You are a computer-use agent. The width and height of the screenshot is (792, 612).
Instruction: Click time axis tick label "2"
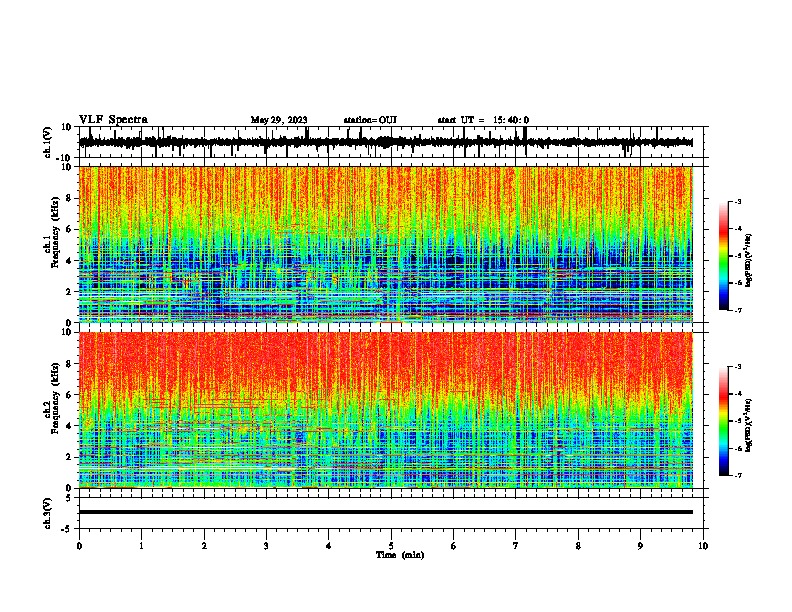204,546
